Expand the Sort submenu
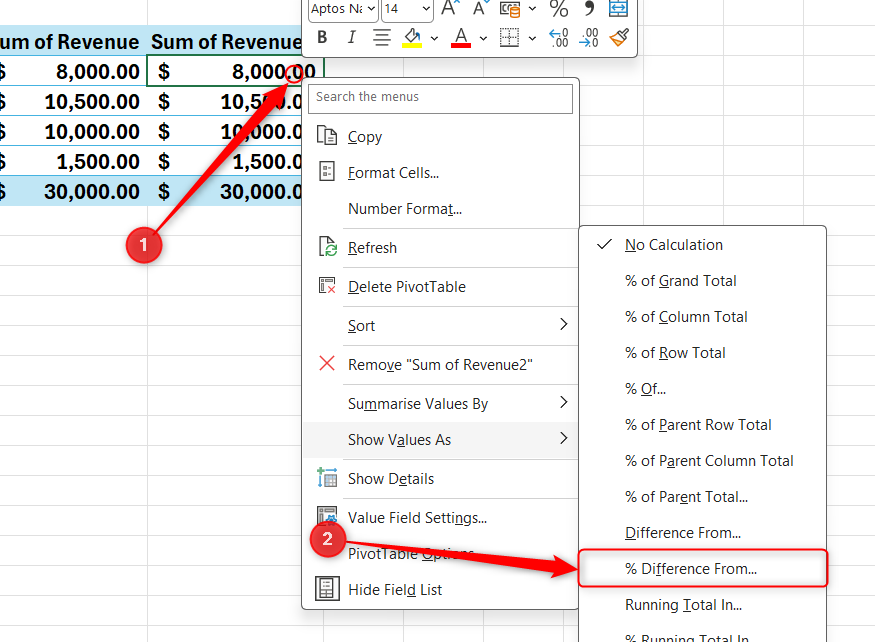 pos(440,325)
